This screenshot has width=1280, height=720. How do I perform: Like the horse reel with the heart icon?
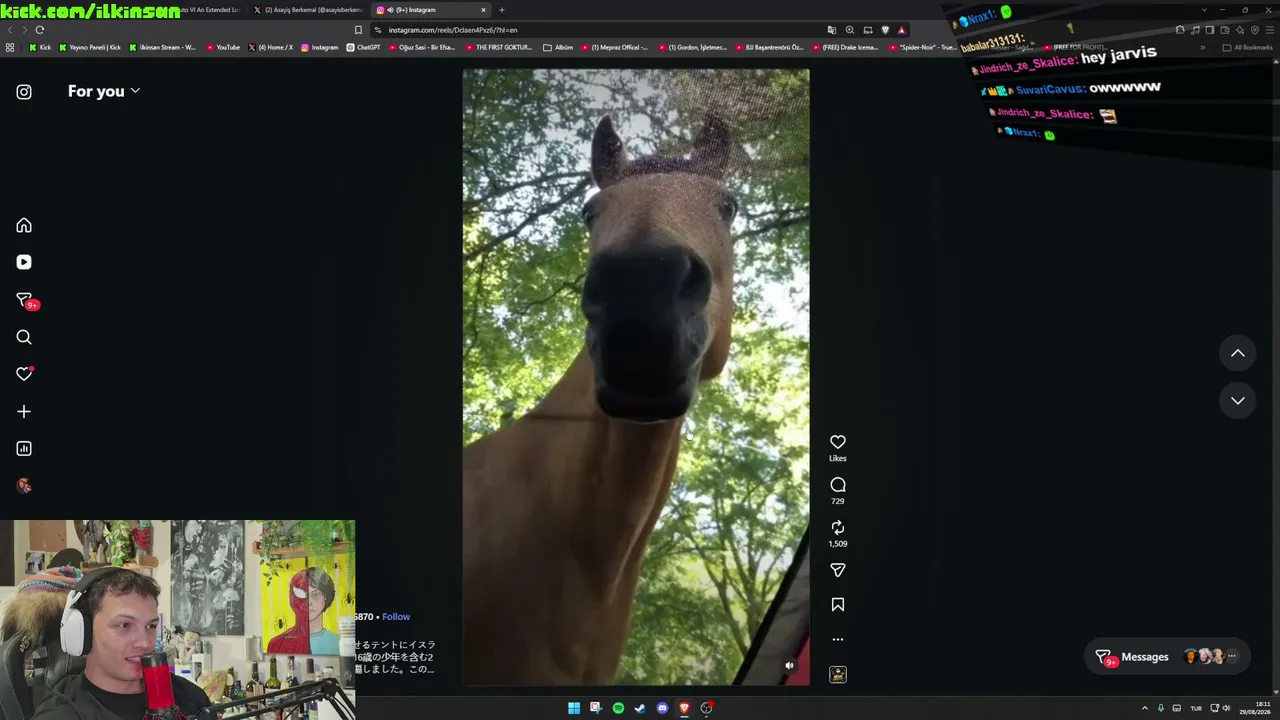tap(838, 442)
